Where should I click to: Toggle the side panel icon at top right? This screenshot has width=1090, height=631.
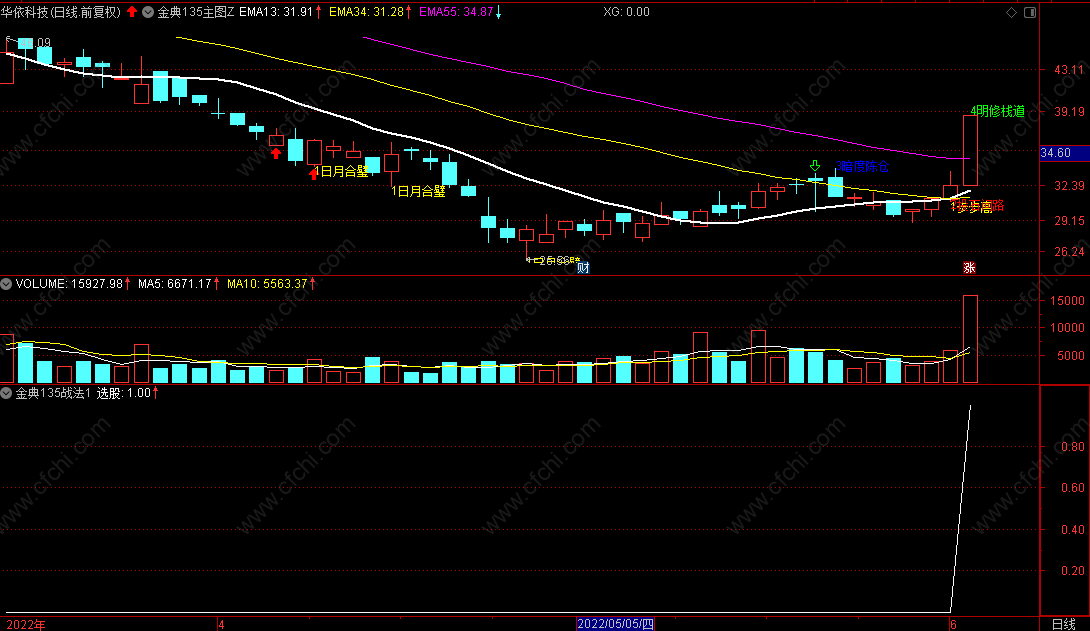click(1030, 13)
